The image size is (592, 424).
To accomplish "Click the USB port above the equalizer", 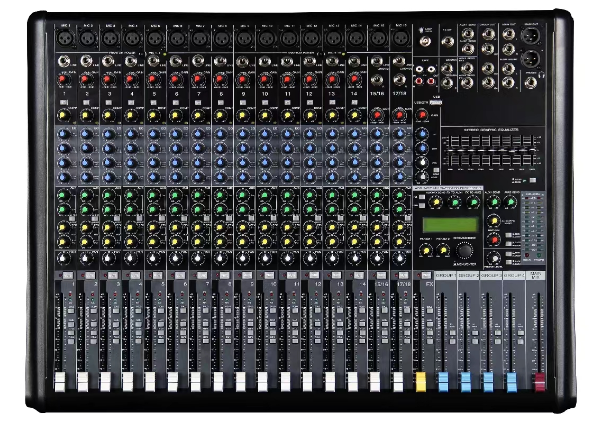I will click(x=435, y=102).
